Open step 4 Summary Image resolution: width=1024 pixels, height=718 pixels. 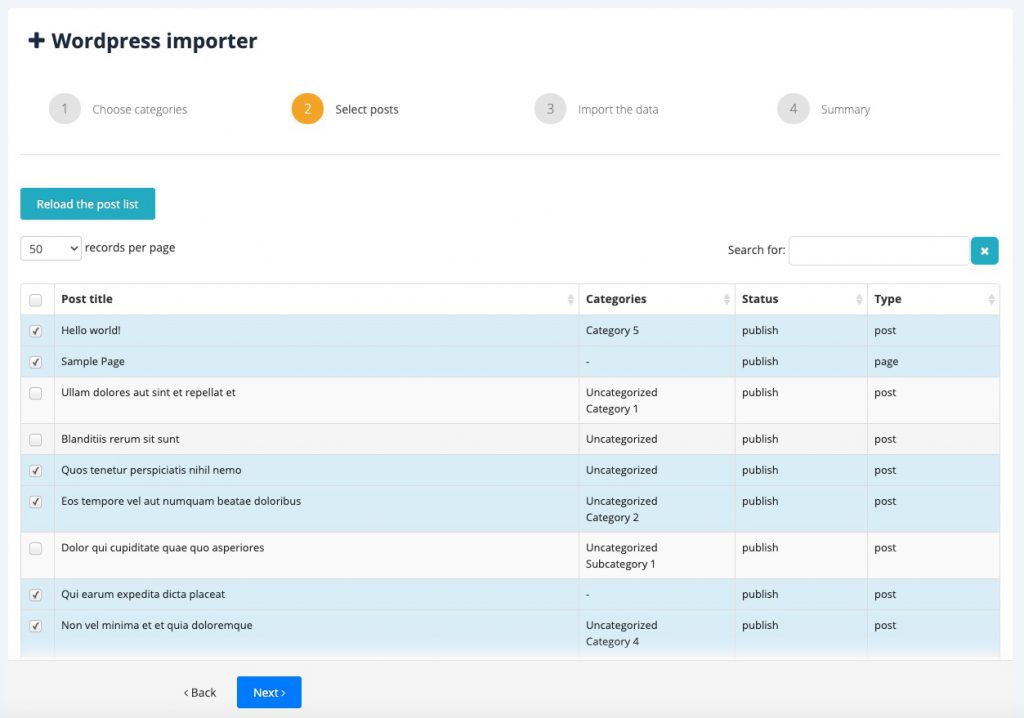(x=824, y=109)
